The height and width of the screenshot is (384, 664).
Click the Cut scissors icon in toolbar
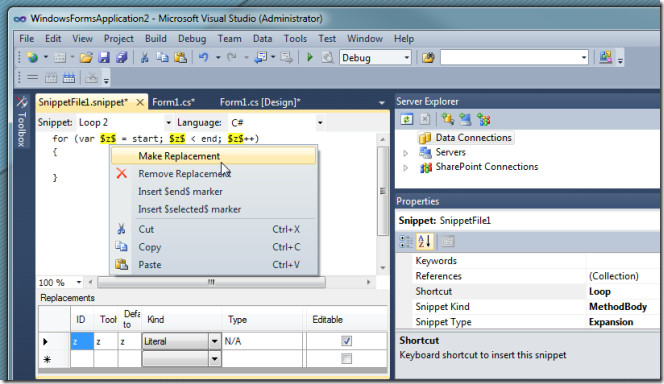tap(144, 58)
